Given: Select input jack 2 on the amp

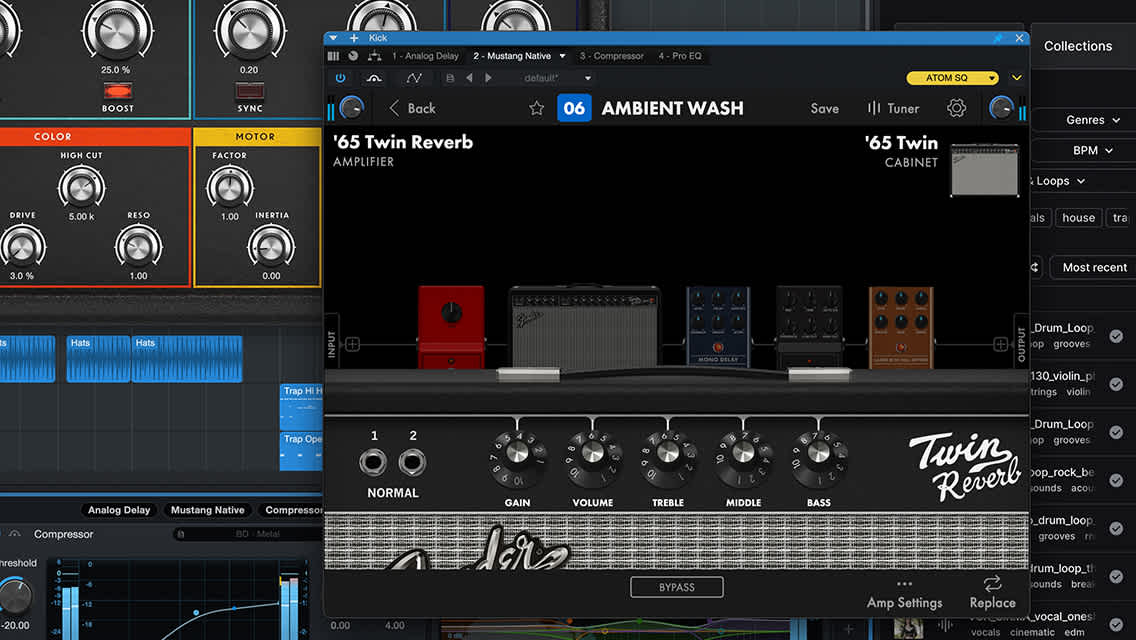Looking at the screenshot, I should (412, 462).
